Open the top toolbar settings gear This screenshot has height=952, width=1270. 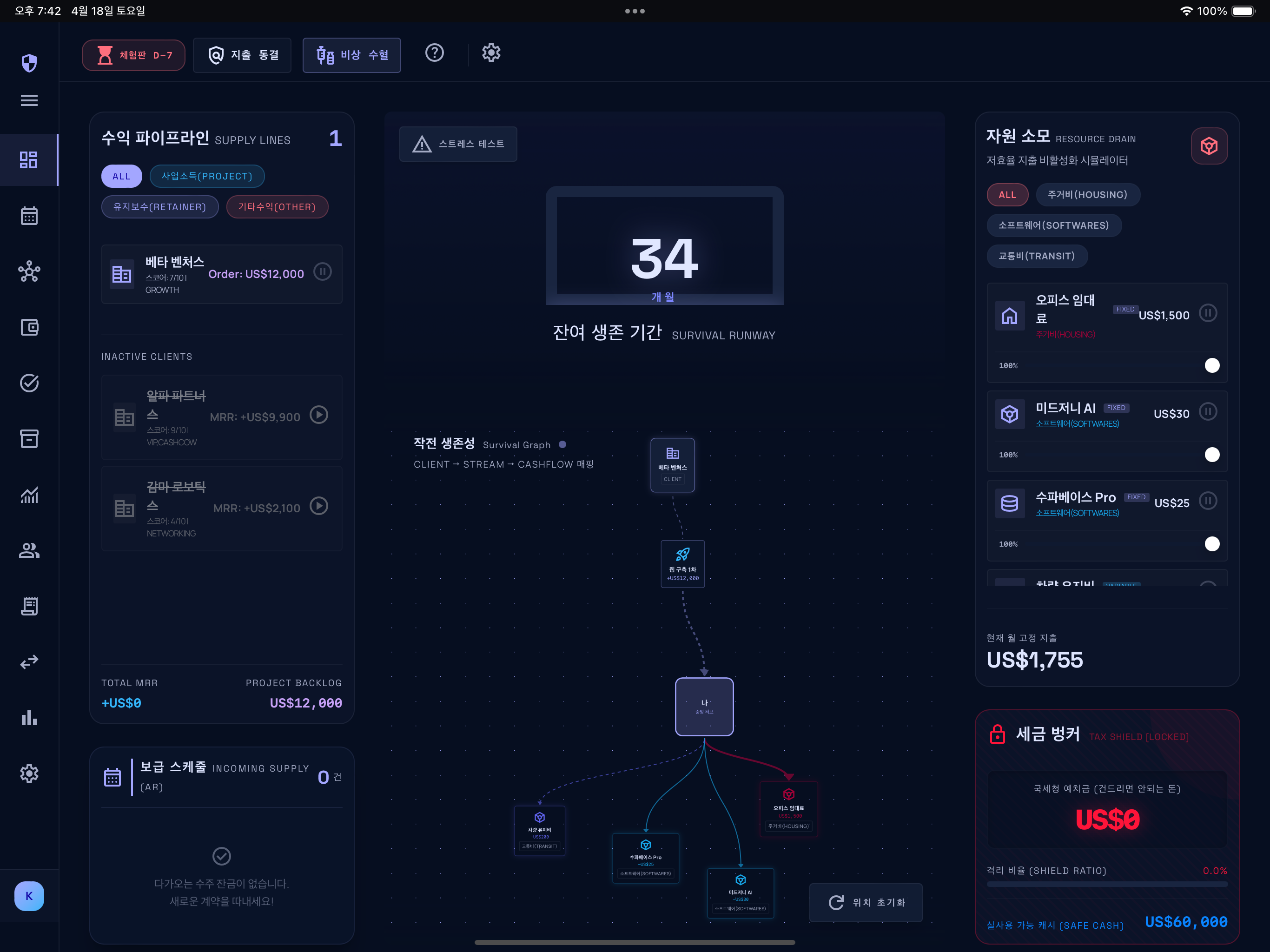coord(491,53)
